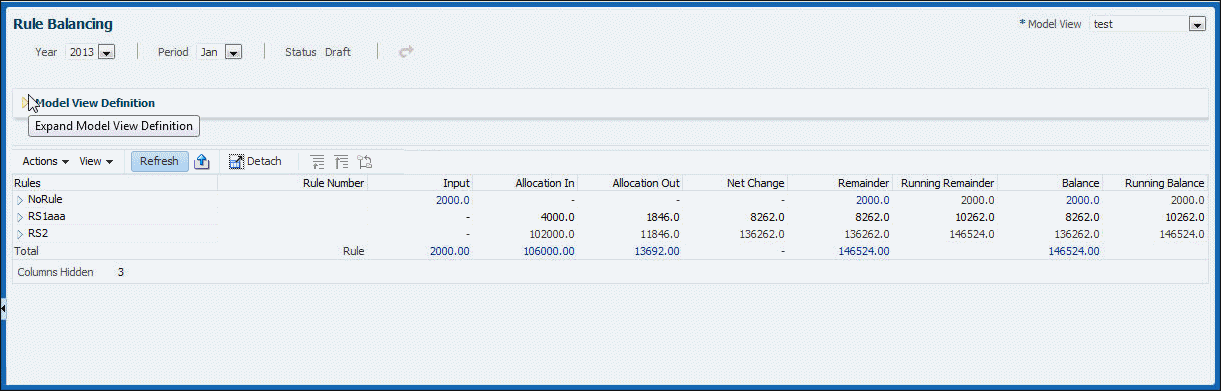
Task: Click the Total Balance 146524.00 link
Action: point(1074,251)
